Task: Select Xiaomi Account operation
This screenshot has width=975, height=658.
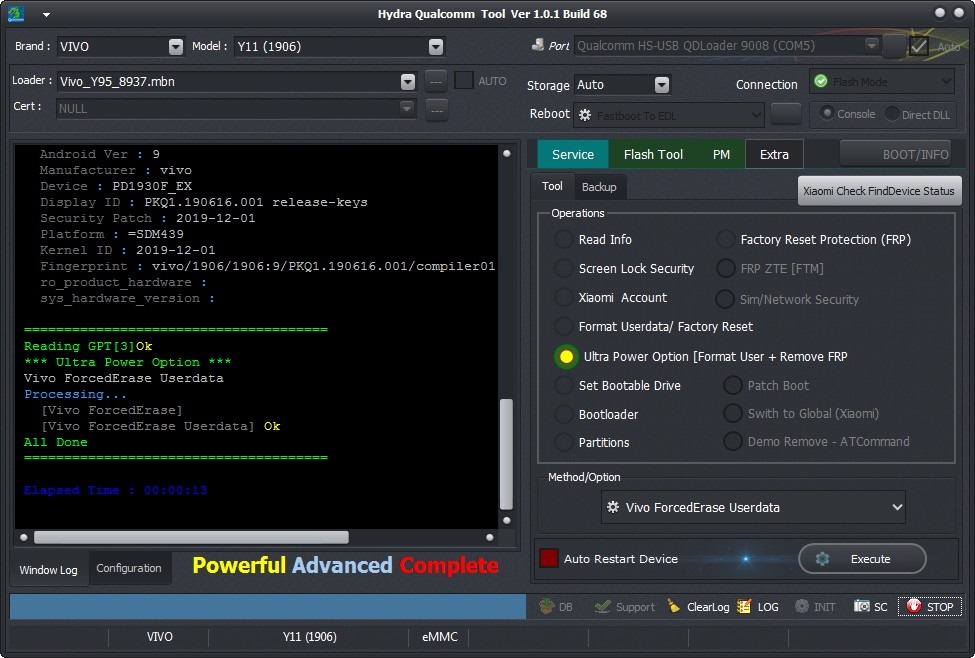Action: coord(564,297)
